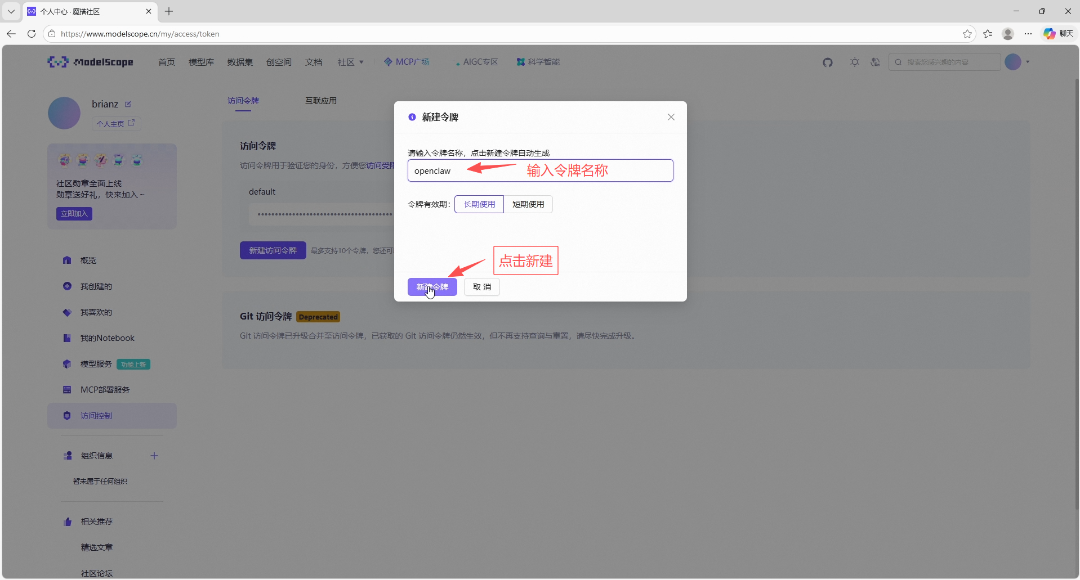Viewport: 1080px width, 580px height.
Task: Click the browser refresh icon
Action: click(31, 33)
